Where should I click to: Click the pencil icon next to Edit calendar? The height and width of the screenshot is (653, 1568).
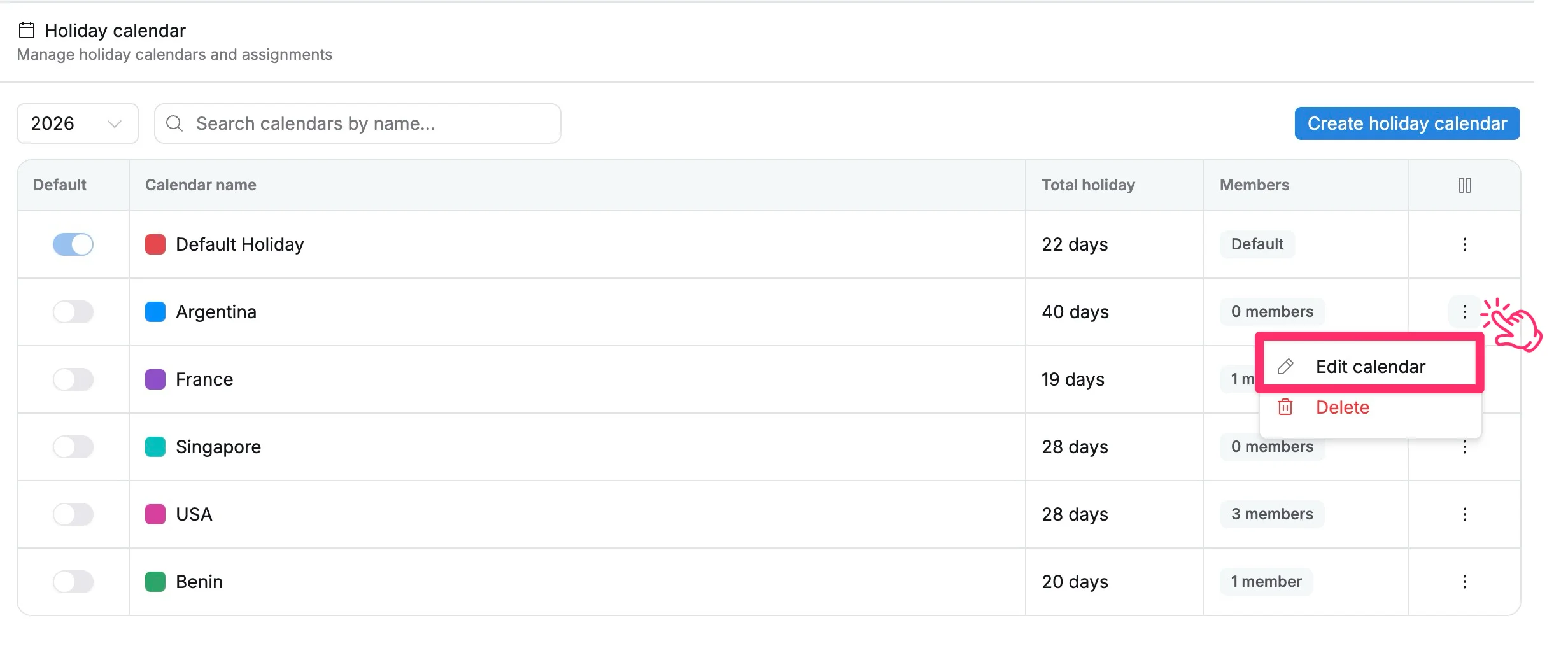pos(1285,367)
